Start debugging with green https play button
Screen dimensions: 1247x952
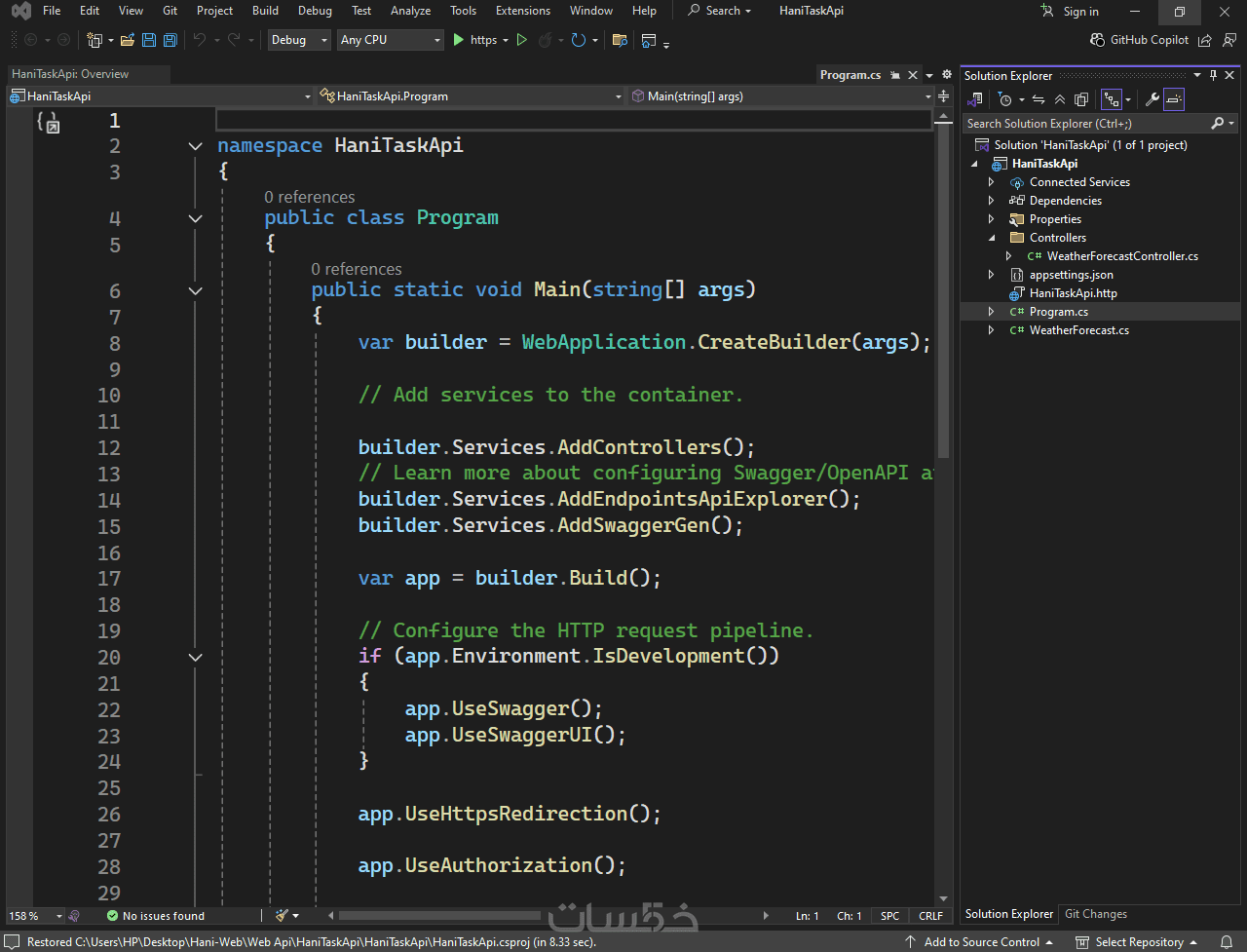tap(460, 40)
